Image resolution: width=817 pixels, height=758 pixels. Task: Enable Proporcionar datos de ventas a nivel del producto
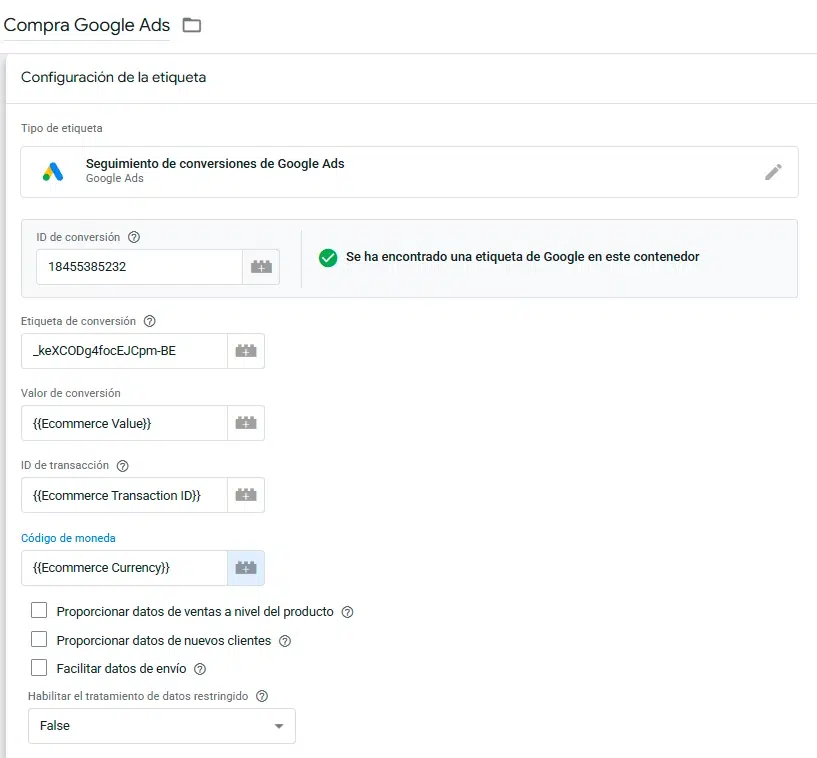(x=39, y=610)
